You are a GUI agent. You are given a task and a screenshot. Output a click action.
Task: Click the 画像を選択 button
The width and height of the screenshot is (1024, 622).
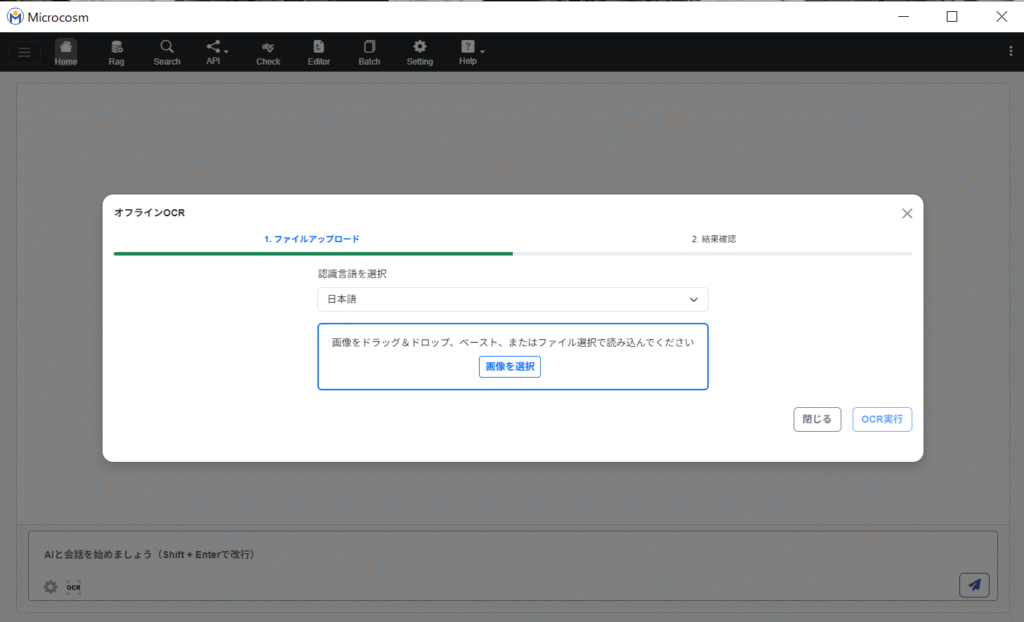point(510,367)
